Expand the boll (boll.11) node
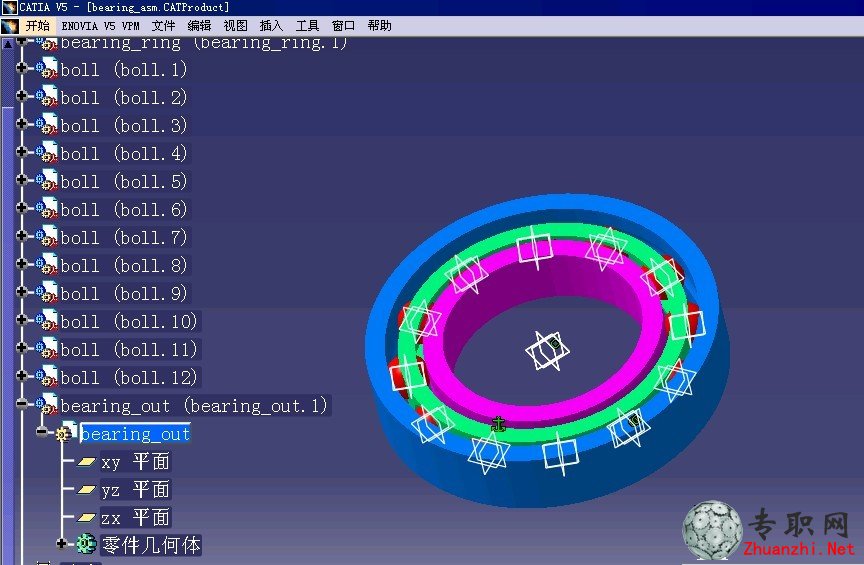The height and width of the screenshot is (565, 864). [21, 348]
